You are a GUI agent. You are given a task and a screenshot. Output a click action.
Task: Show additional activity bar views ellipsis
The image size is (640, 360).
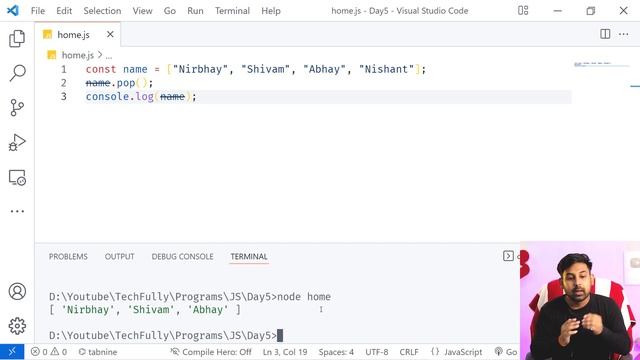(17, 211)
